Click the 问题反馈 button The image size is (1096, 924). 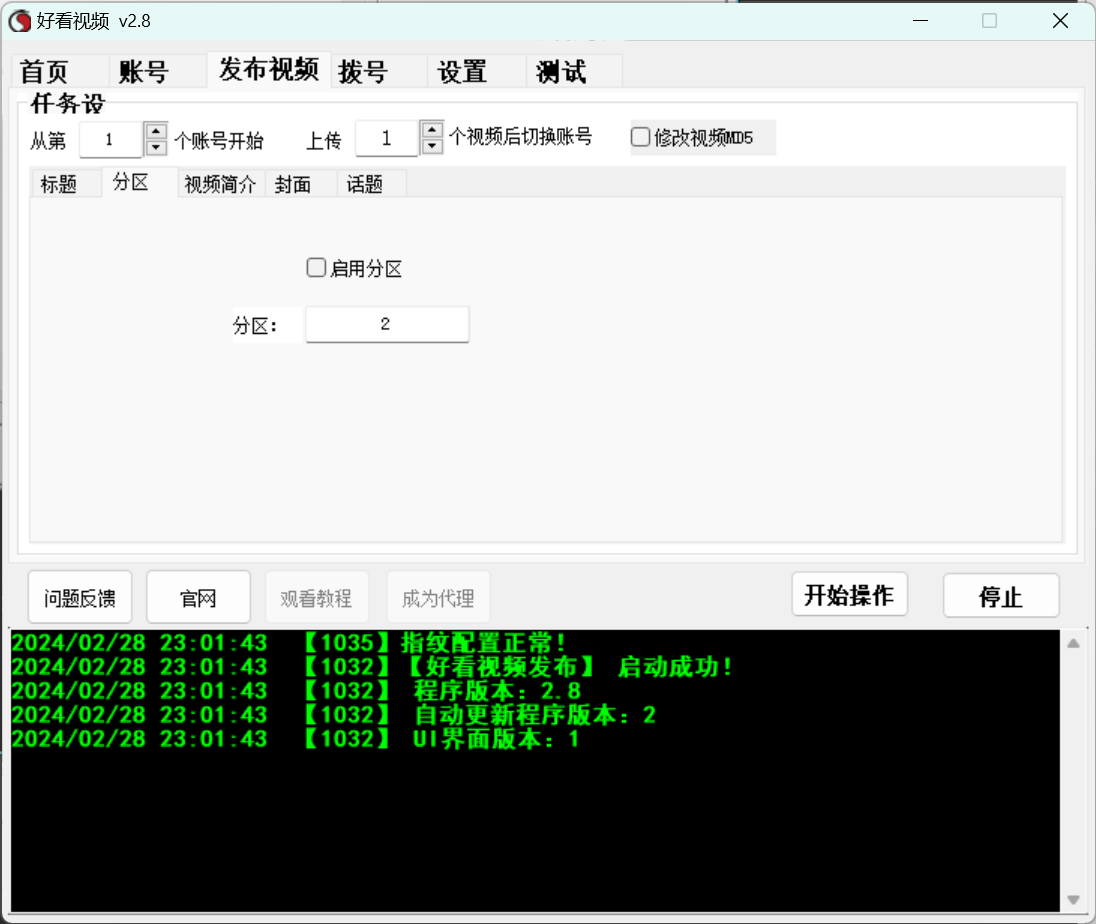tap(80, 598)
